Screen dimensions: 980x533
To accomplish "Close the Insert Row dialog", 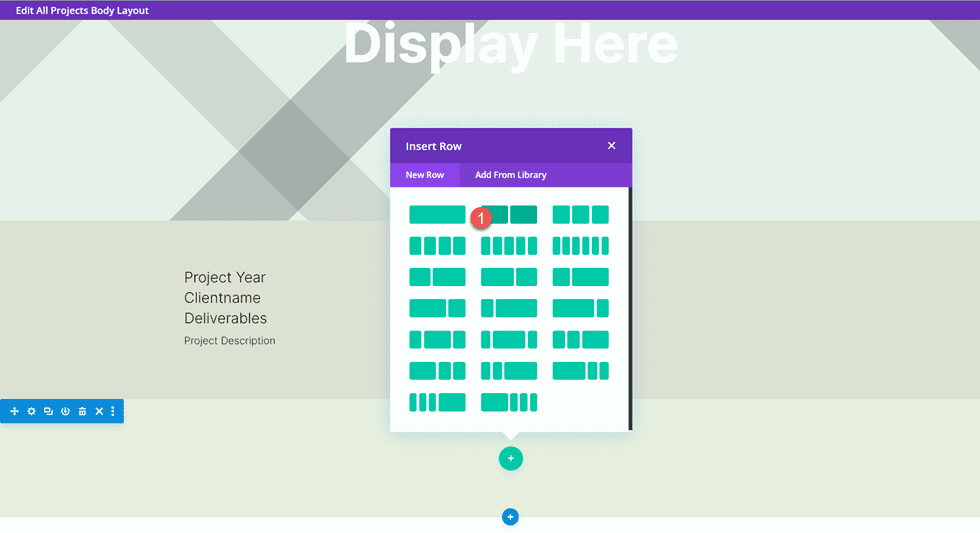I will 611,146.
